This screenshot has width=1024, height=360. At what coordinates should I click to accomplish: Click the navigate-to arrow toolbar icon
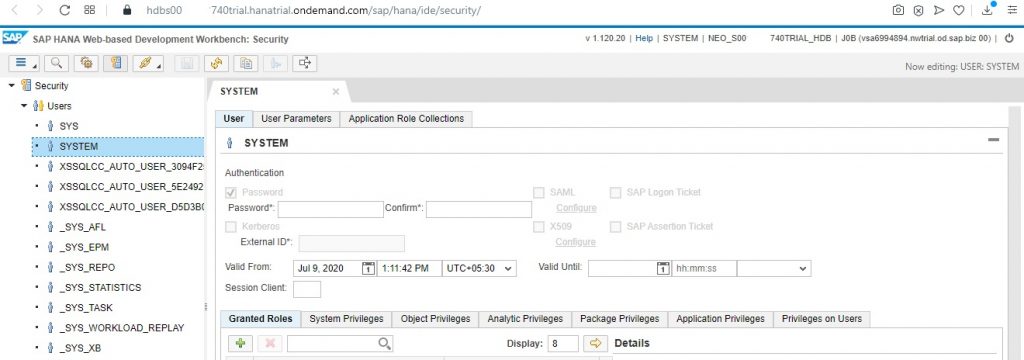click(x=305, y=63)
